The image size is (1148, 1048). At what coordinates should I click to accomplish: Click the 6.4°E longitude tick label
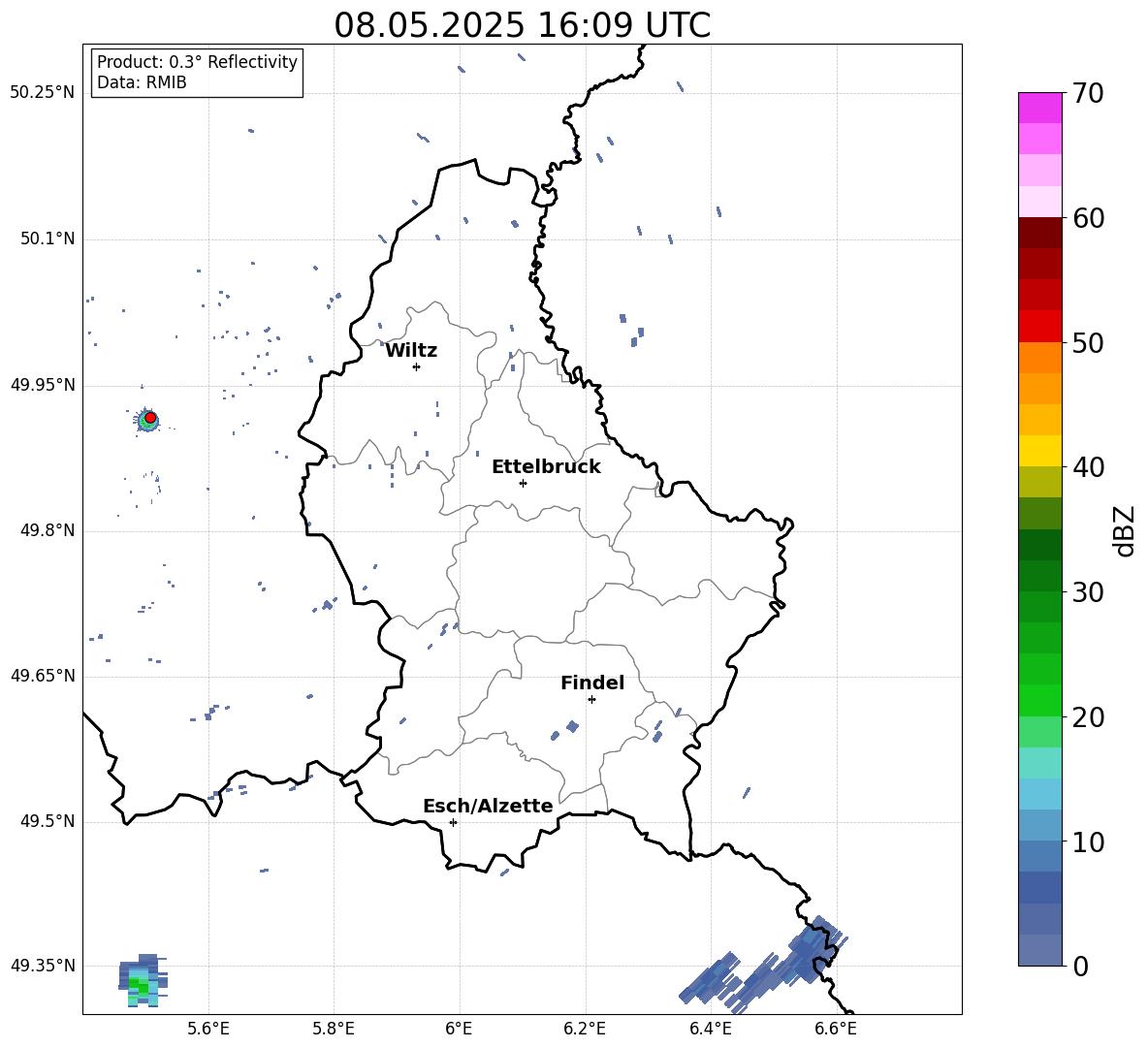point(710,1029)
